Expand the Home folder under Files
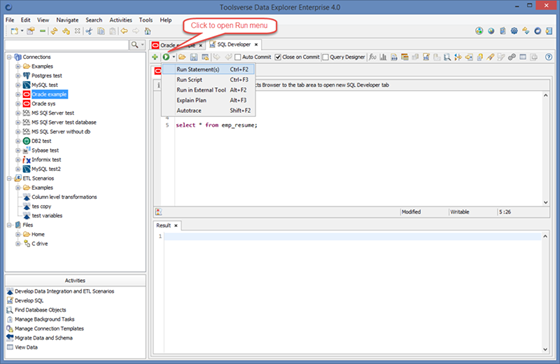 [x=18, y=234]
